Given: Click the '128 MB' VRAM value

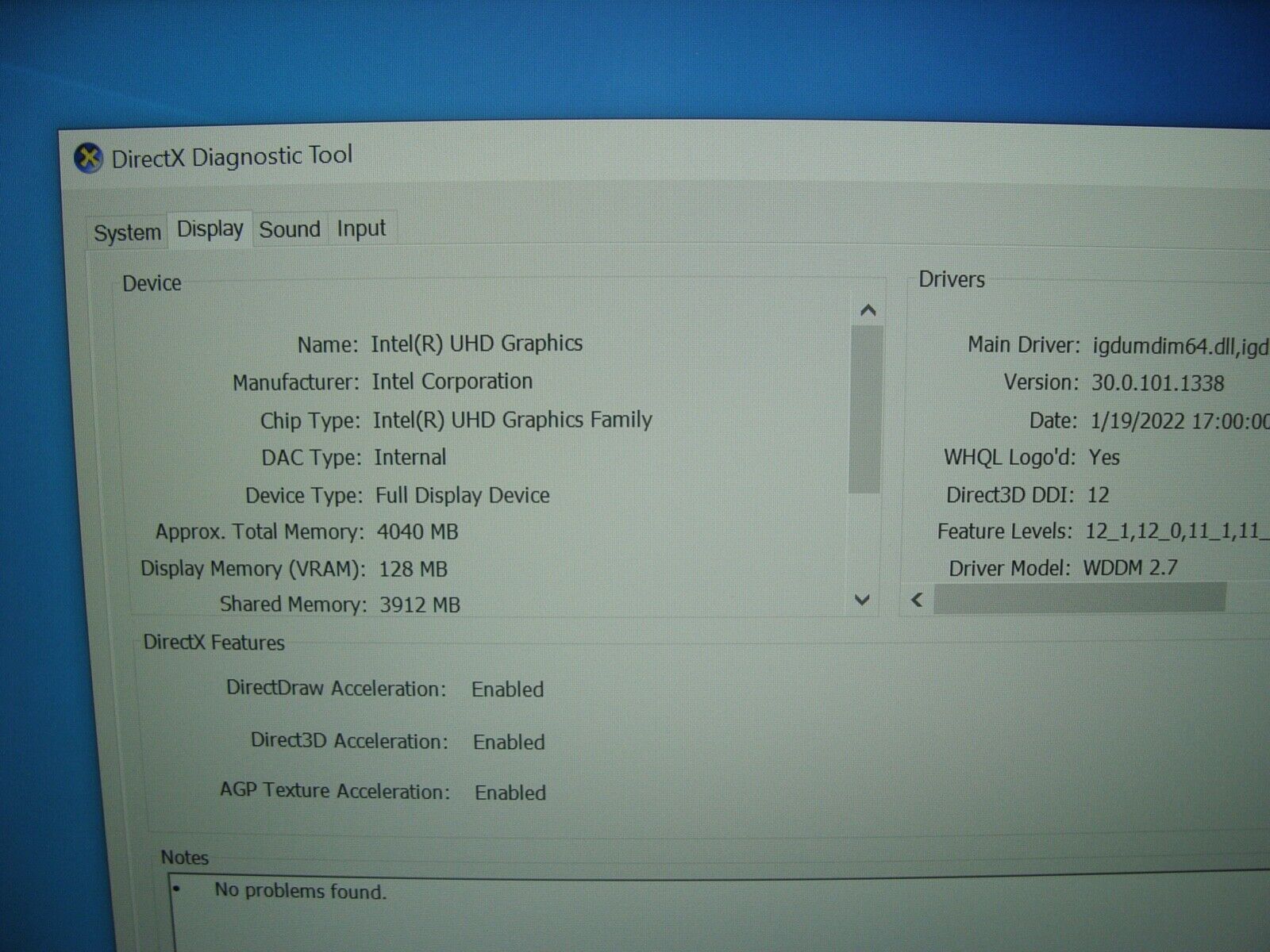Looking at the screenshot, I should (x=413, y=569).
